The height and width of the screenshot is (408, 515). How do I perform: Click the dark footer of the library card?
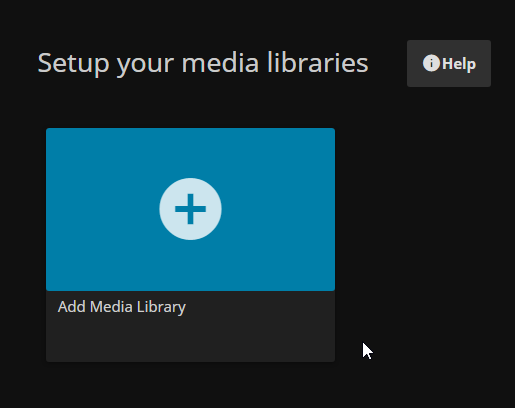pos(190,326)
